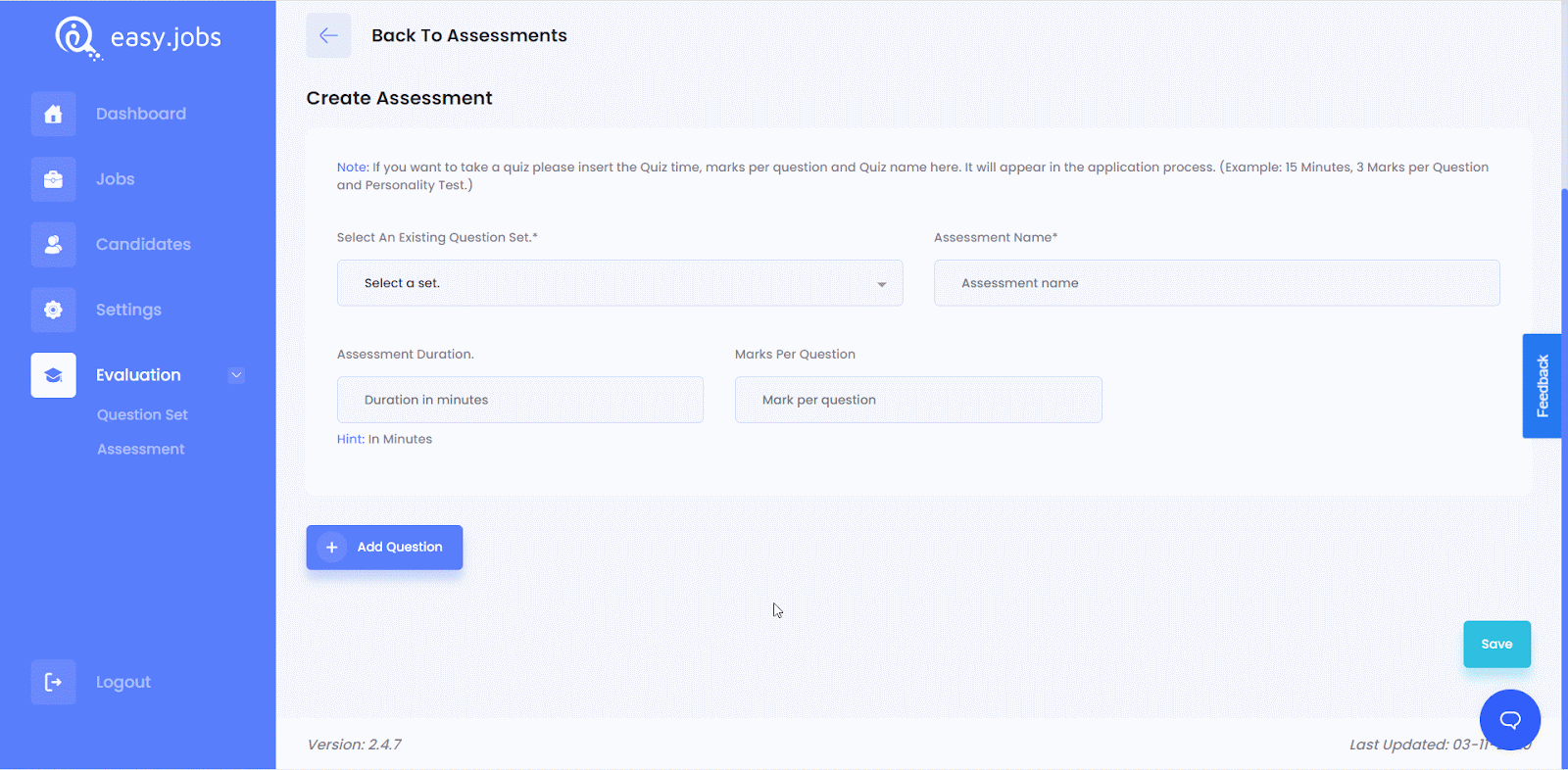The width and height of the screenshot is (1568, 770).
Task: Select the Assessment submenu item
Action: [x=140, y=450]
